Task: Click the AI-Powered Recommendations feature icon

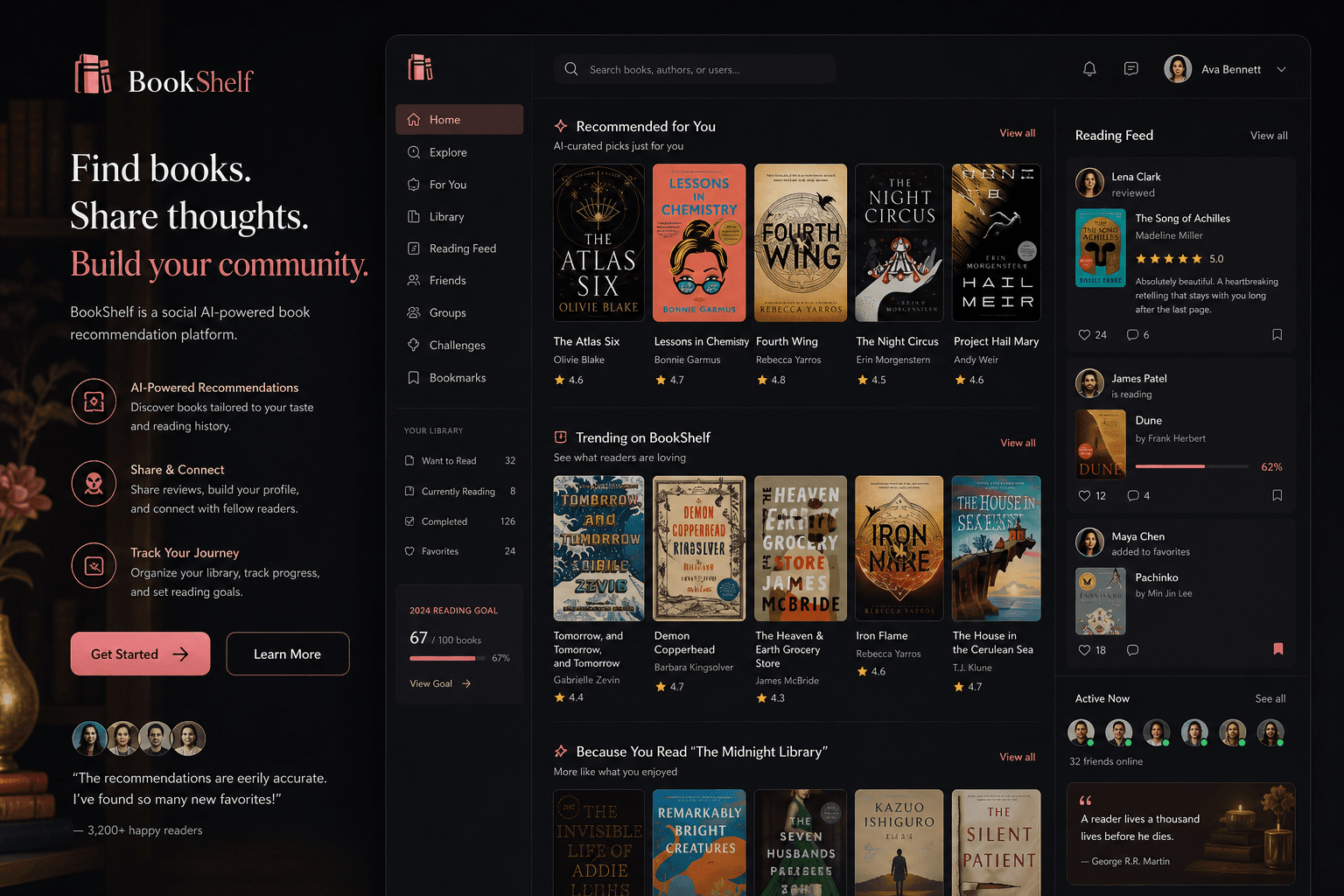Action: (x=94, y=402)
